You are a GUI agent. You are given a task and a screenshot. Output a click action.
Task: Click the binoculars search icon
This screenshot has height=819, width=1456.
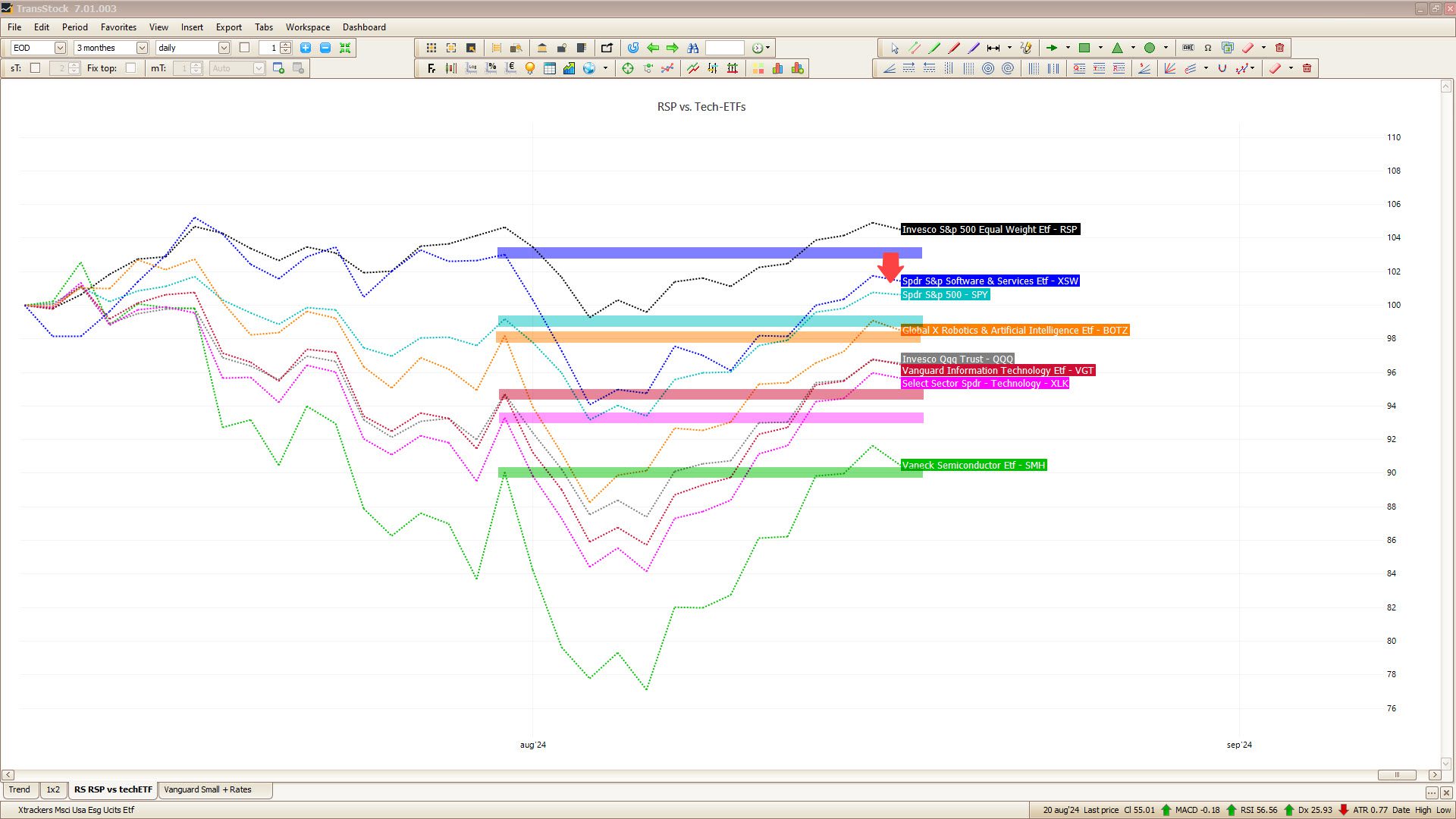(x=692, y=48)
